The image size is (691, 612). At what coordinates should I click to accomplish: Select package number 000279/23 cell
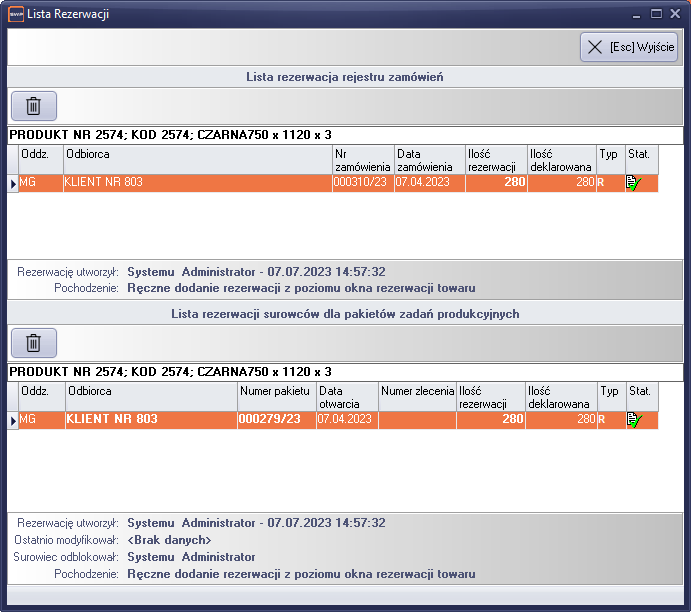(275, 420)
